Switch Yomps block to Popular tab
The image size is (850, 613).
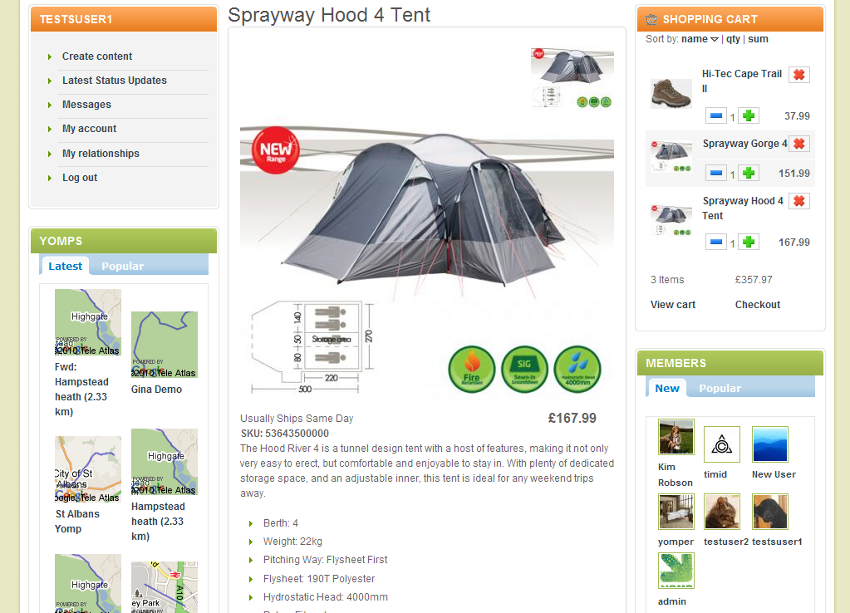pyautogui.click(x=123, y=266)
